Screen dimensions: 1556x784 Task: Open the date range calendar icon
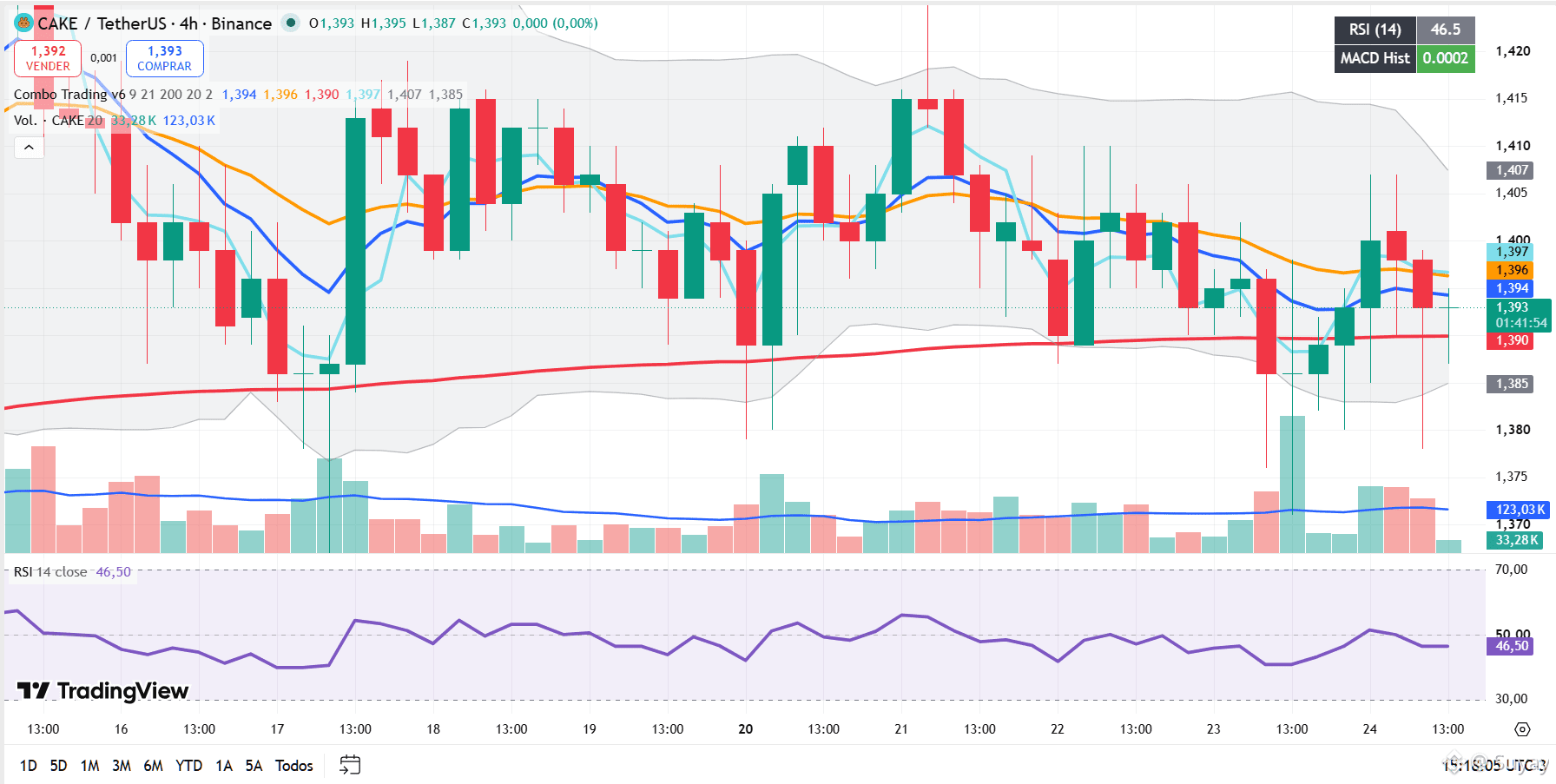350,765
